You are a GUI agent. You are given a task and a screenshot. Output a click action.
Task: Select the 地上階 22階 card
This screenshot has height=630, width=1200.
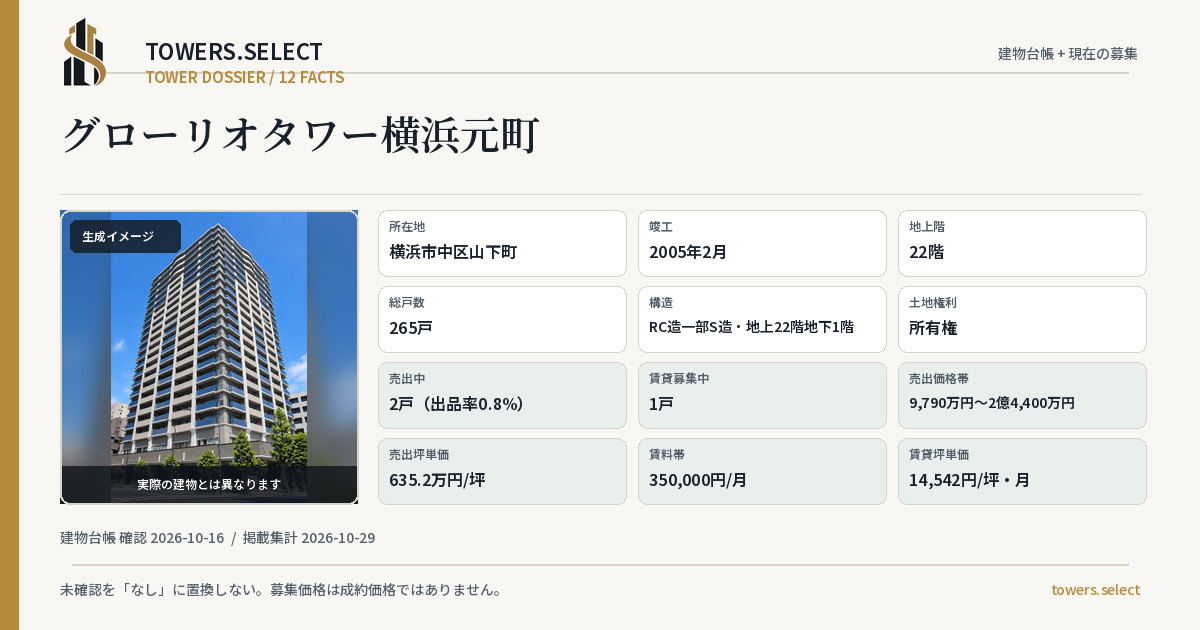coord(1022,243)
